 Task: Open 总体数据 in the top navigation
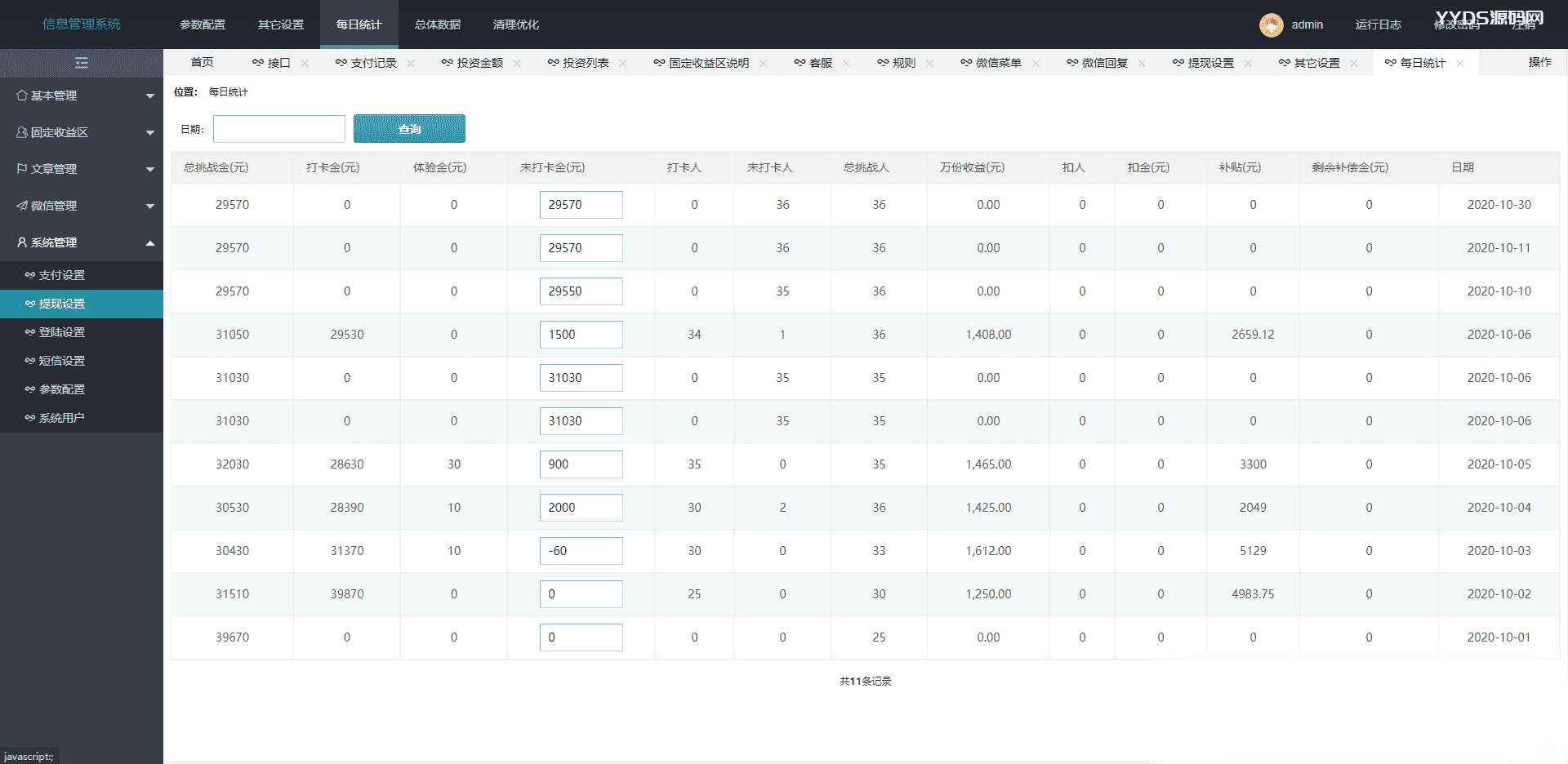(x=437, y=24)
